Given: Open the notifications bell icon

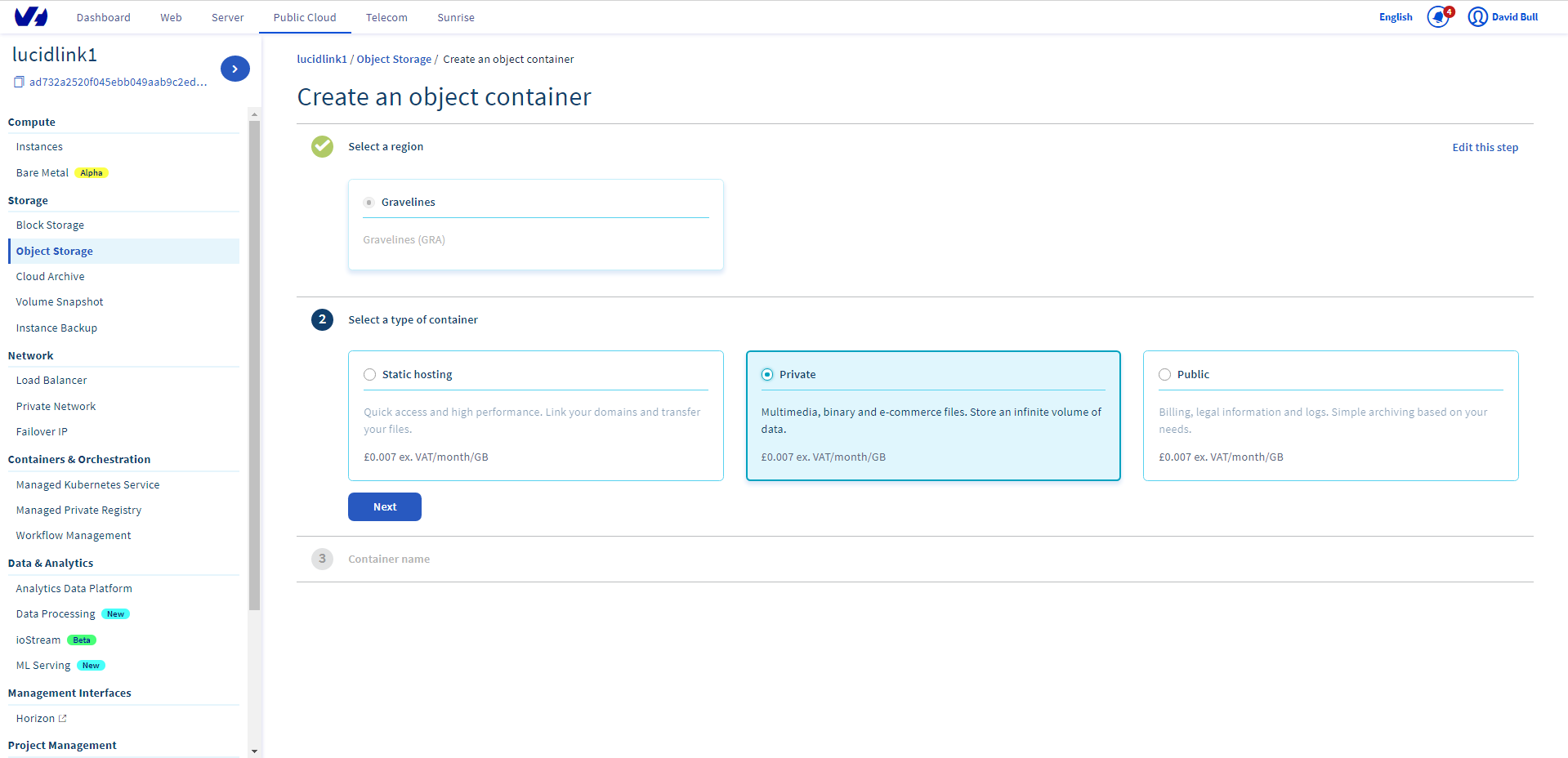Looking at the screenshot, I should tap(1438, 17).
